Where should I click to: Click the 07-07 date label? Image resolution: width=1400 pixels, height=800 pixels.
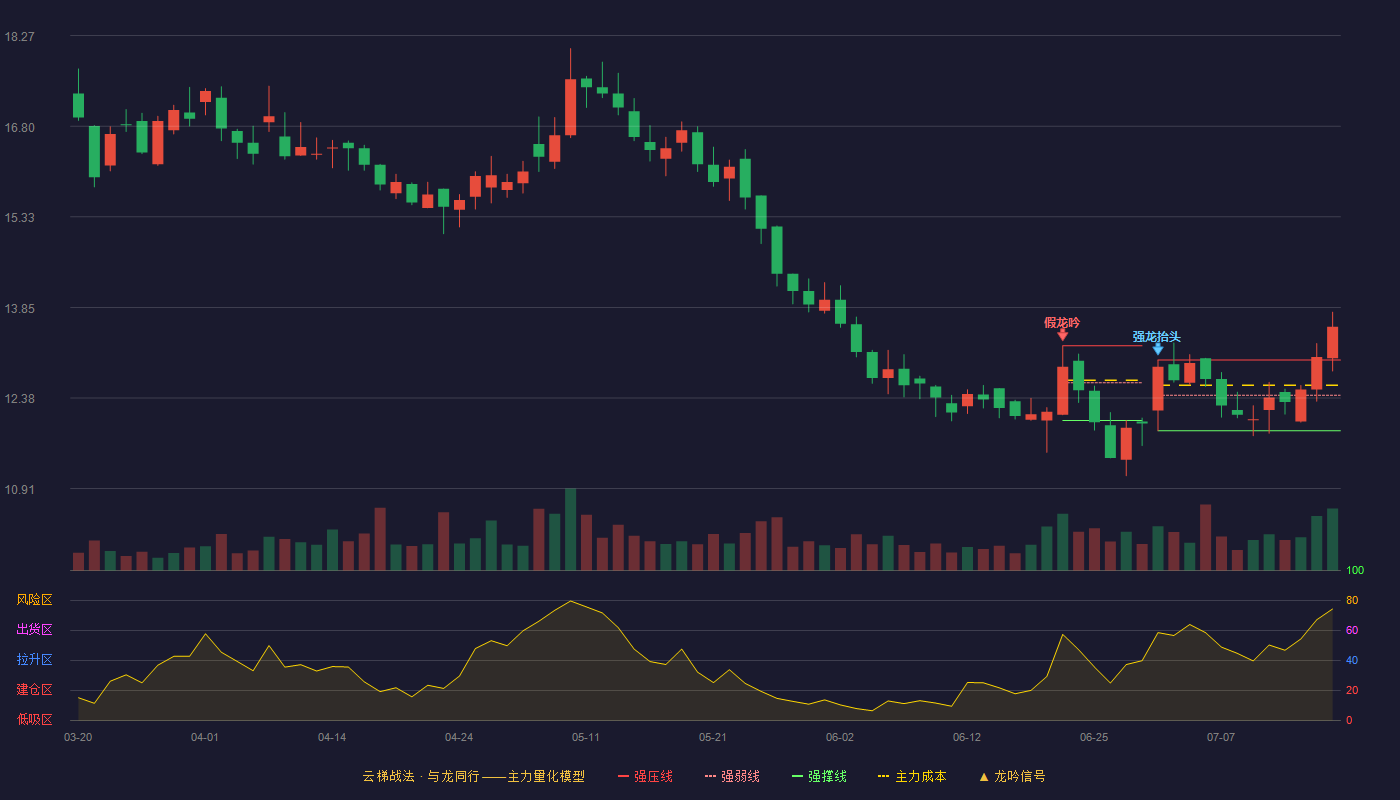(x=1221, y=737)
